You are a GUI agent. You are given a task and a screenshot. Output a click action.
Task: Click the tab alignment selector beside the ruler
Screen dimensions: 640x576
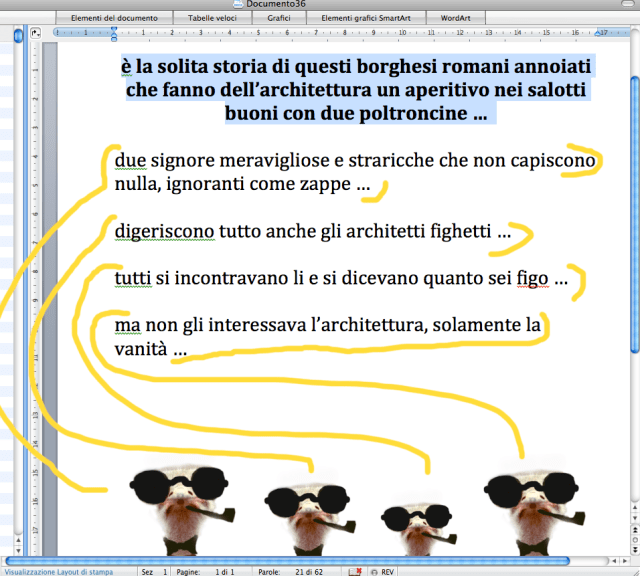(36, 33)
